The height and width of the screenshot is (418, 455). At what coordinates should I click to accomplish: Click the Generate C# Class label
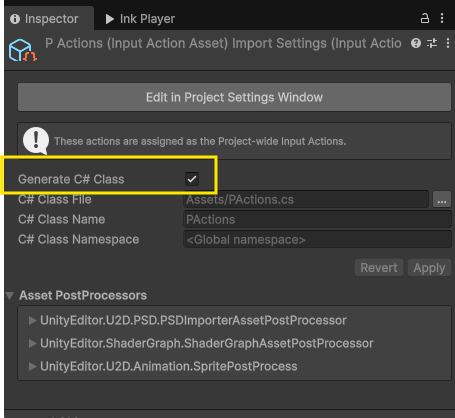pyautogui.click(x=71, y=179)
